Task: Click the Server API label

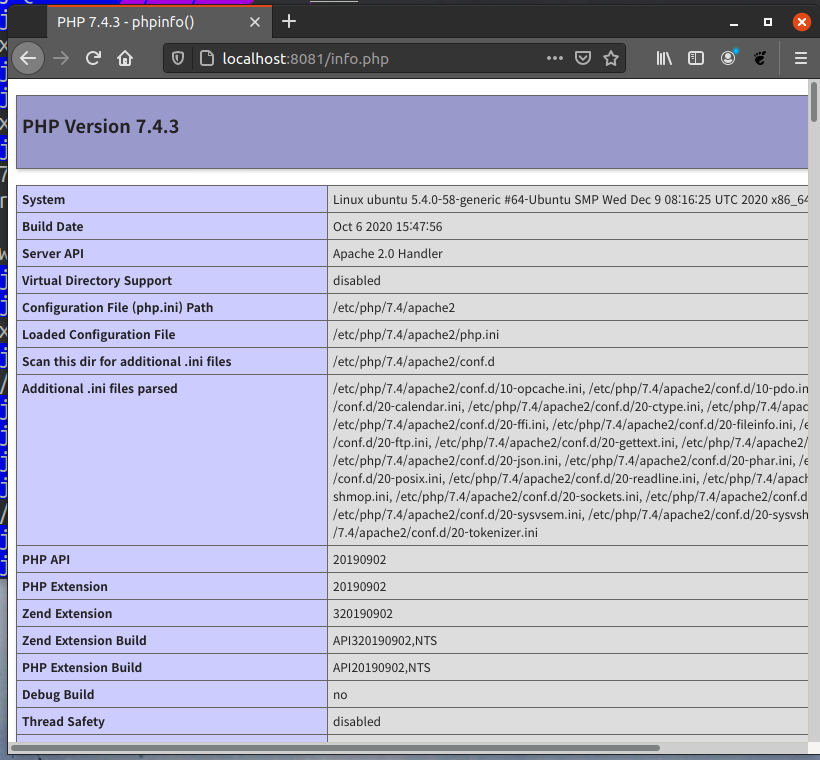Action: pos(53,254)
